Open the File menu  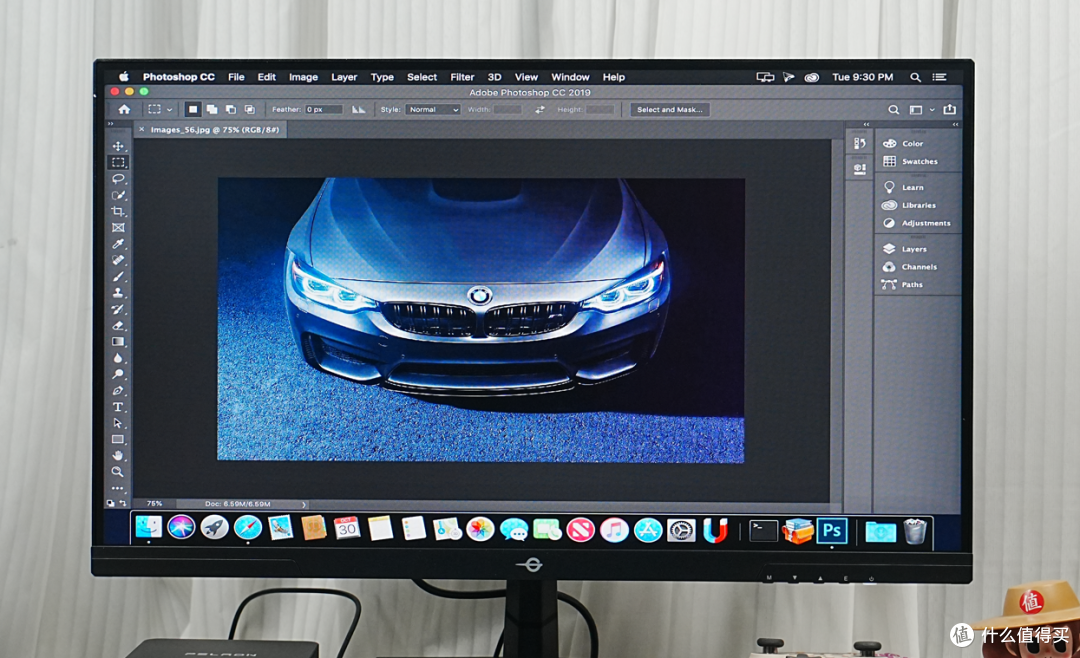click(236, 77)
